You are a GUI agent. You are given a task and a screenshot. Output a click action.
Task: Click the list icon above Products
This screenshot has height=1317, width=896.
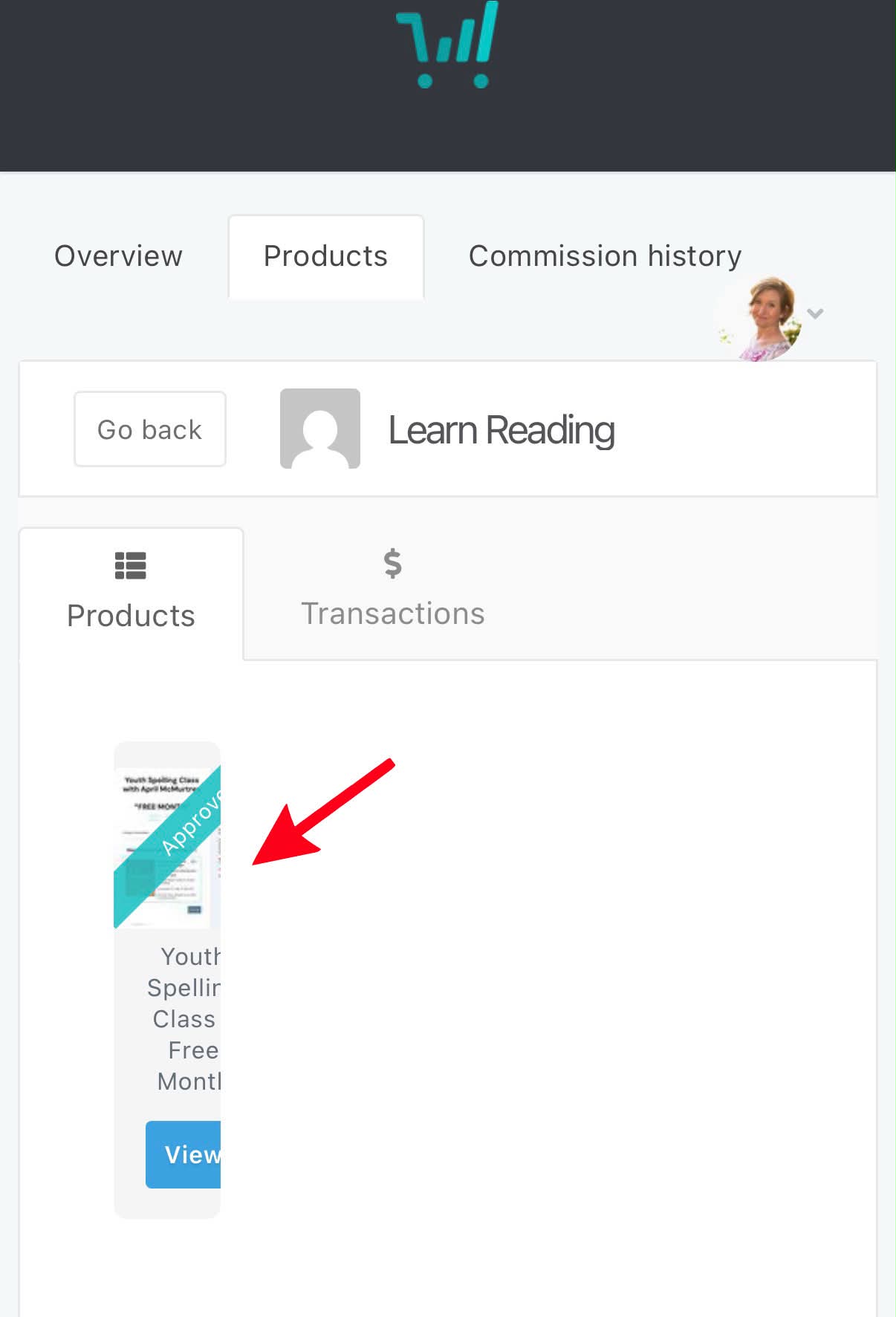[131, 565]
